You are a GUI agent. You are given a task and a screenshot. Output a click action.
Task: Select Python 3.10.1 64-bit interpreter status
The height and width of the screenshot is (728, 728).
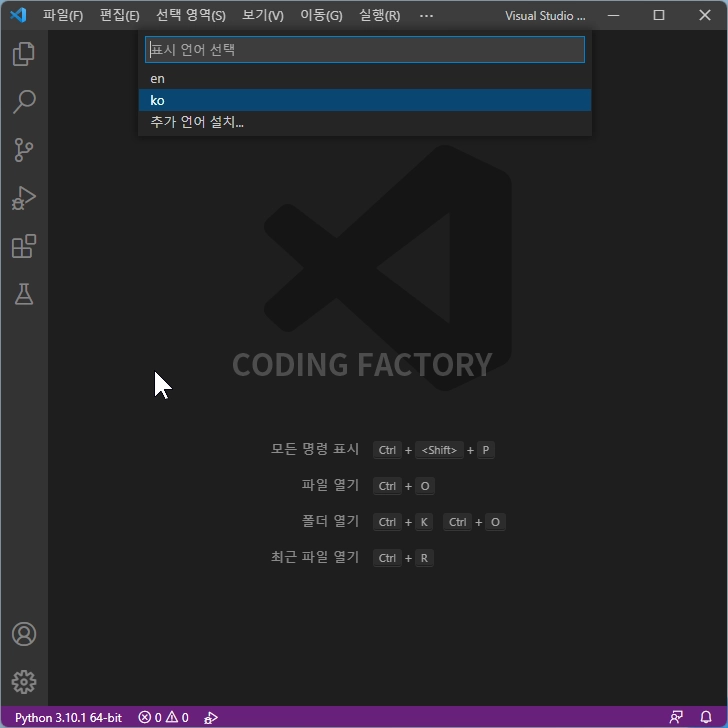point(68,718)
